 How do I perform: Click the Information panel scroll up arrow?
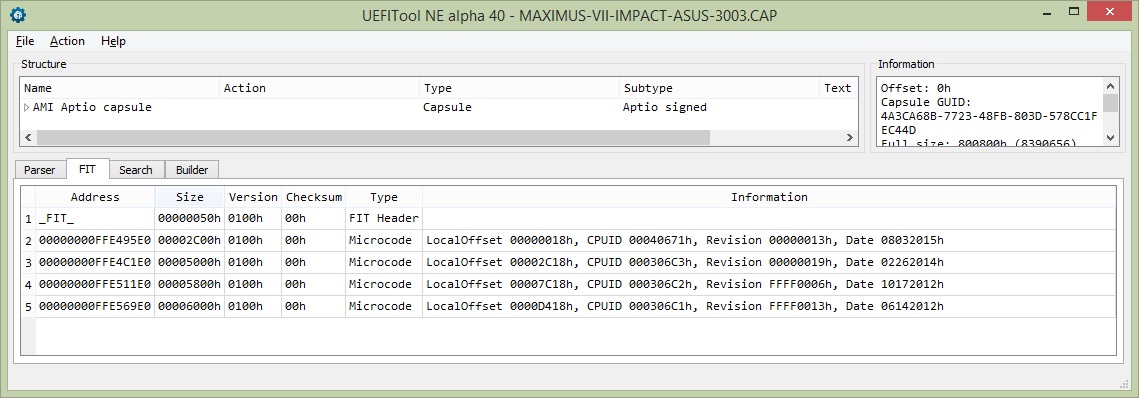1110,86
